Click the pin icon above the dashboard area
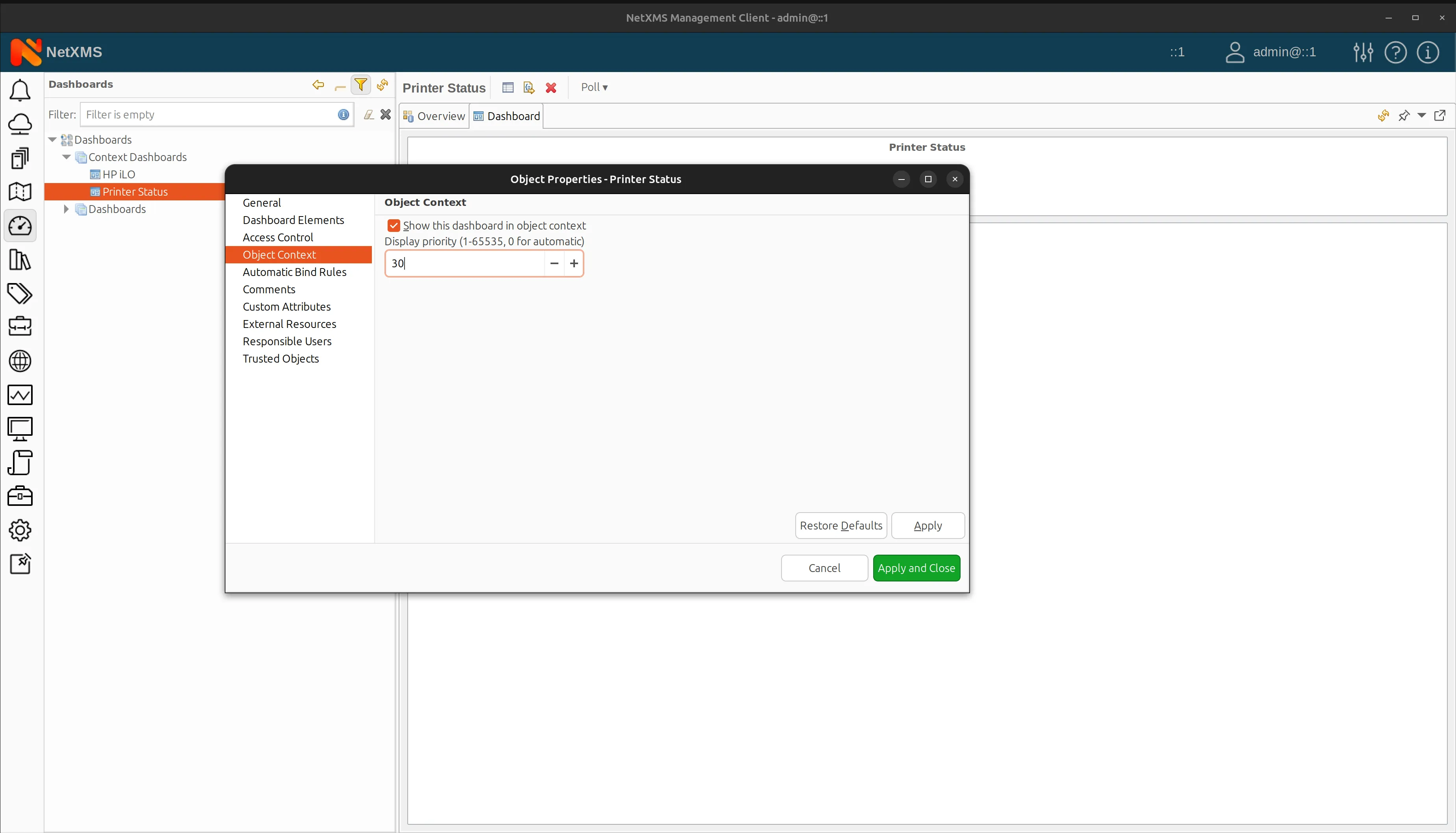 (x=1404, y=116)
